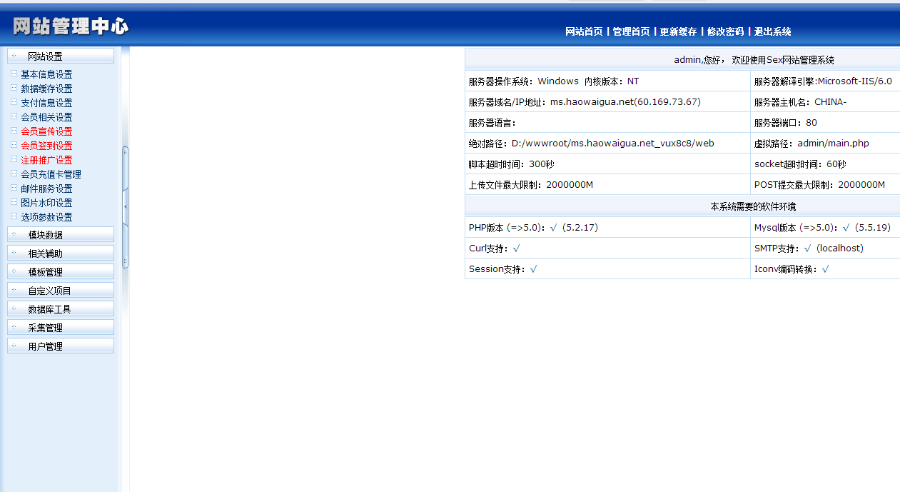Image resolution: width=900 pixels, height=492 pixels.
Task: Click the arrow icon on 网站设置 header
Action: coord(14,56)
